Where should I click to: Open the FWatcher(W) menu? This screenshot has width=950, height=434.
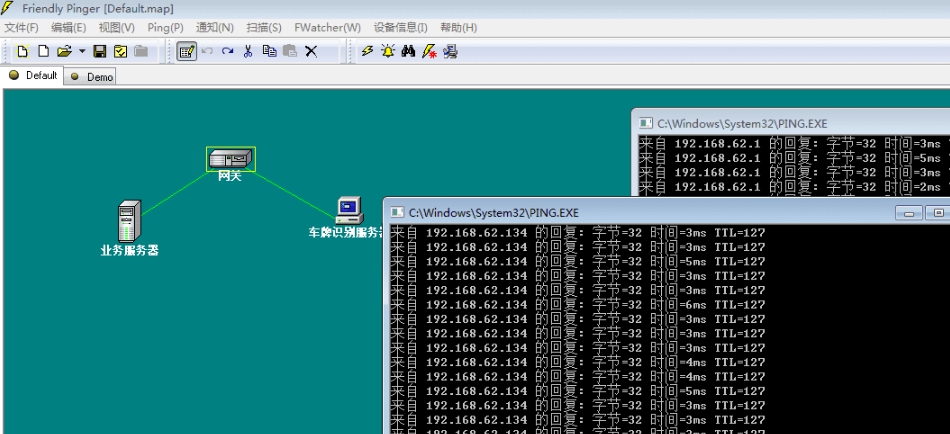click(327, 28)
